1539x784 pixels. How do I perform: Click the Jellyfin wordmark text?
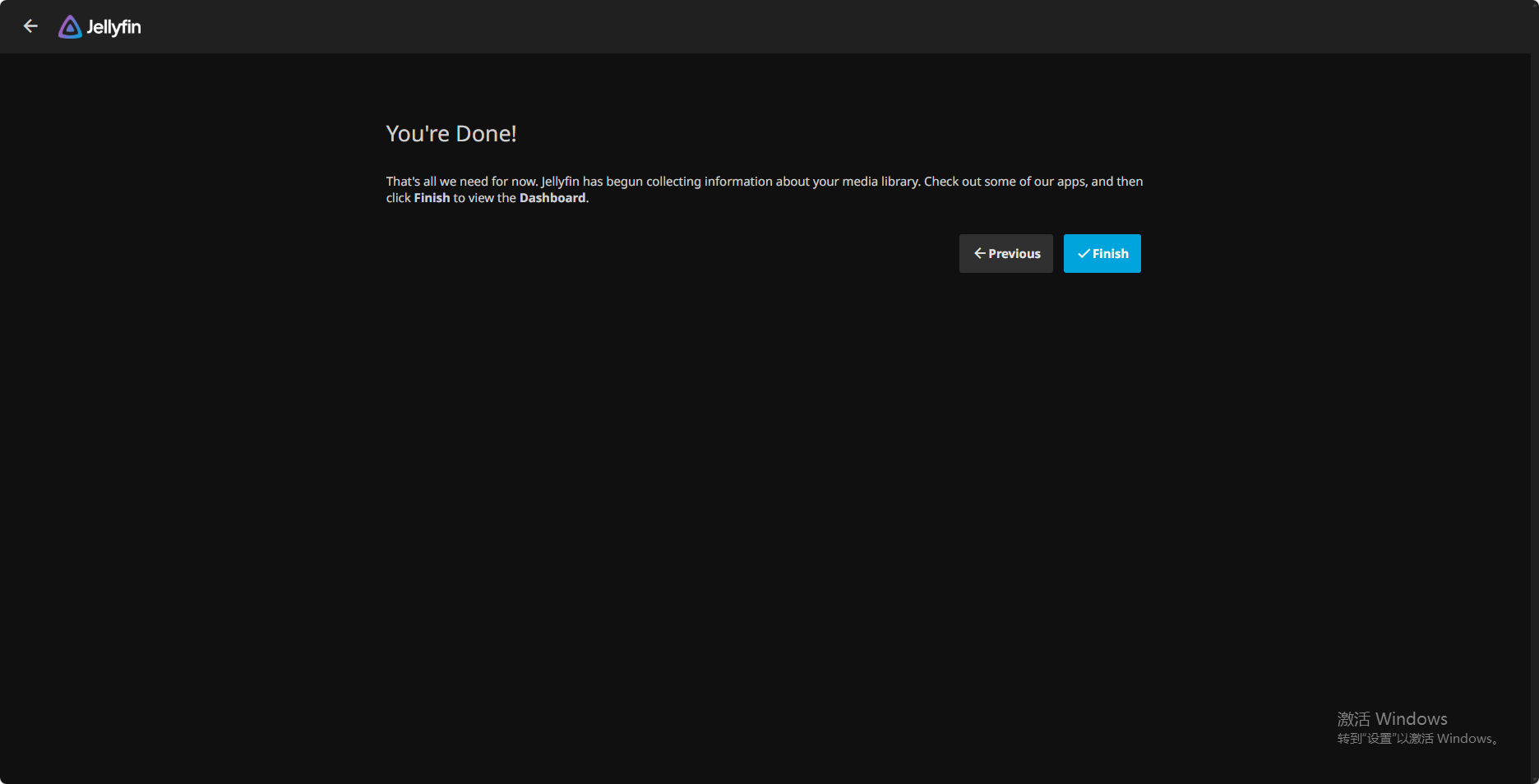113,27
